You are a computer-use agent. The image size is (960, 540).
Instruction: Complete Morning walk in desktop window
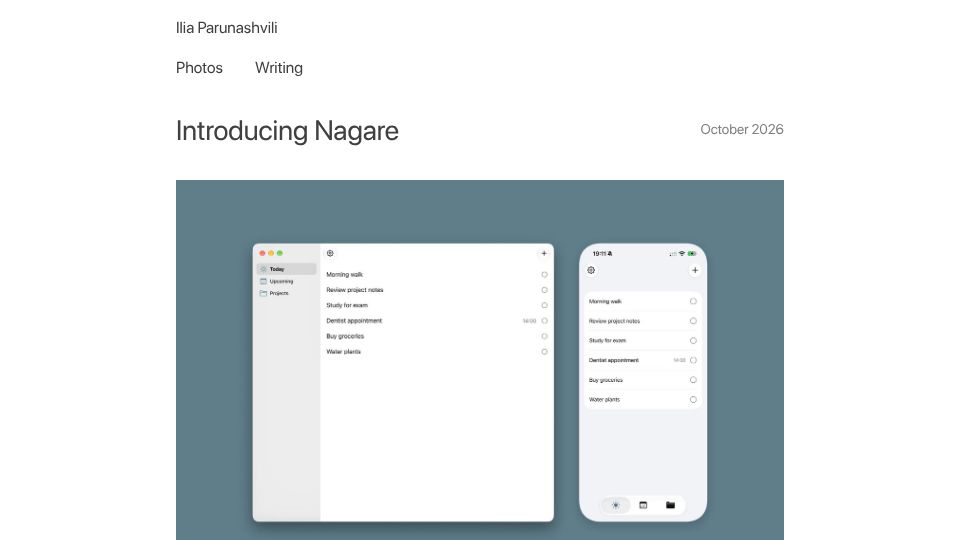(x=544, y=275)
